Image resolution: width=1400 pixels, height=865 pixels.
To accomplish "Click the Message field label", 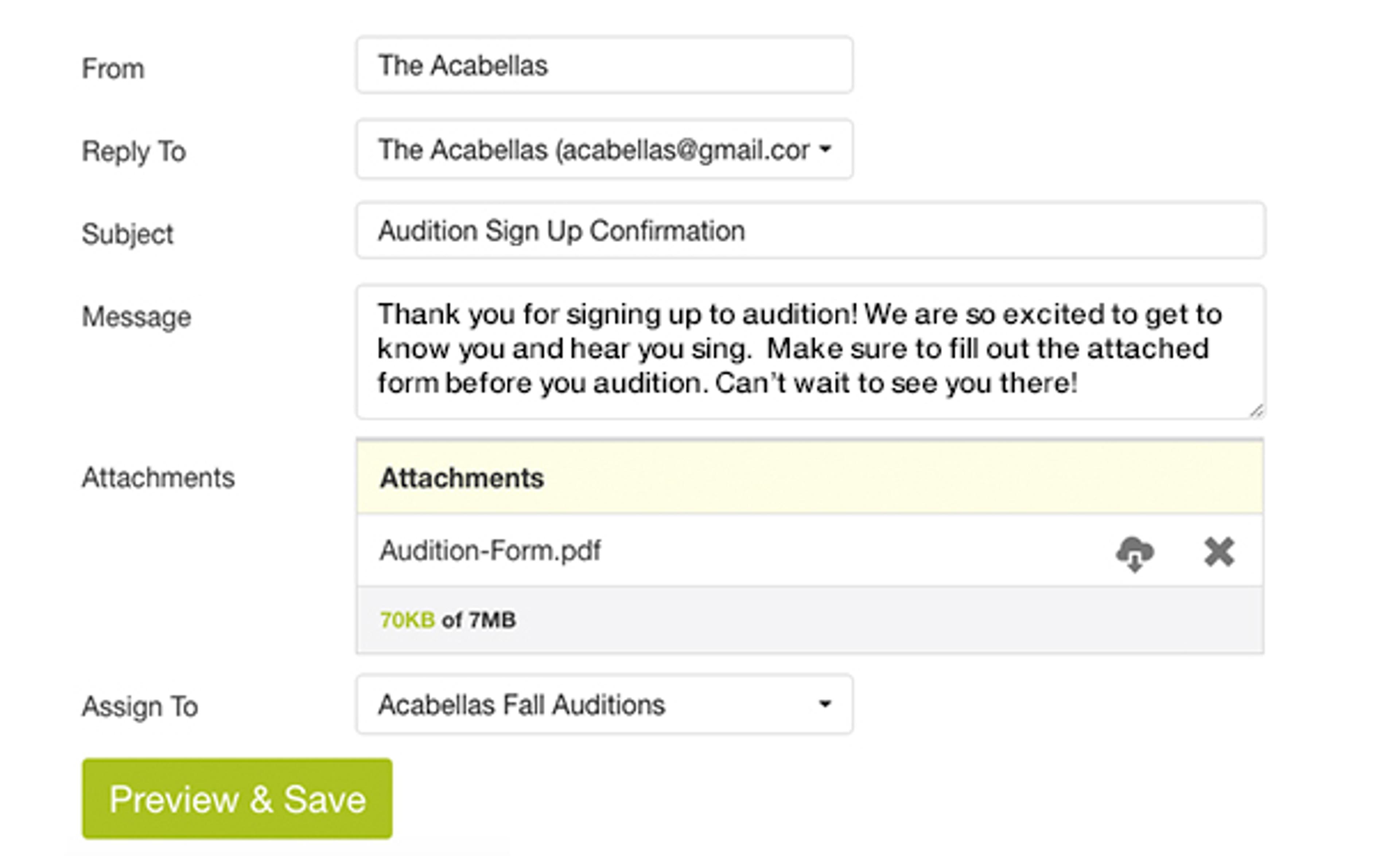I will pos(136,317).
